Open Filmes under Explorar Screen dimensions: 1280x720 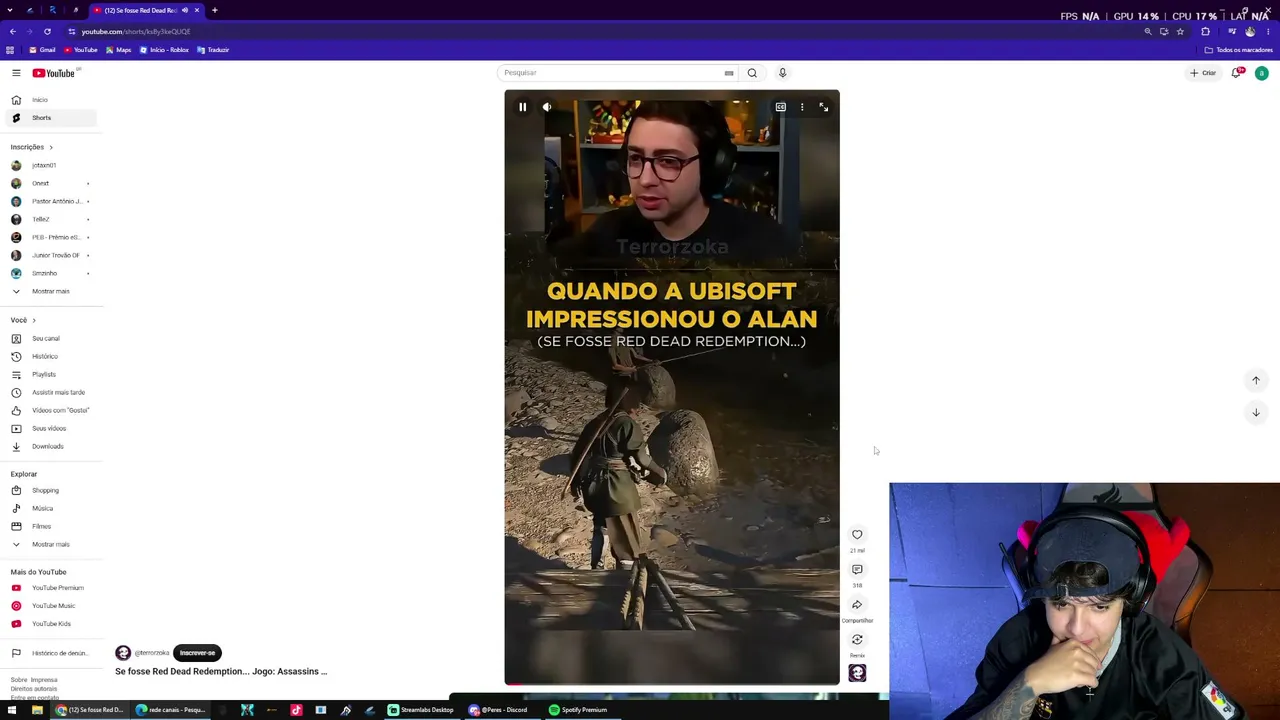pyautogui.click(x=50, y=526)
